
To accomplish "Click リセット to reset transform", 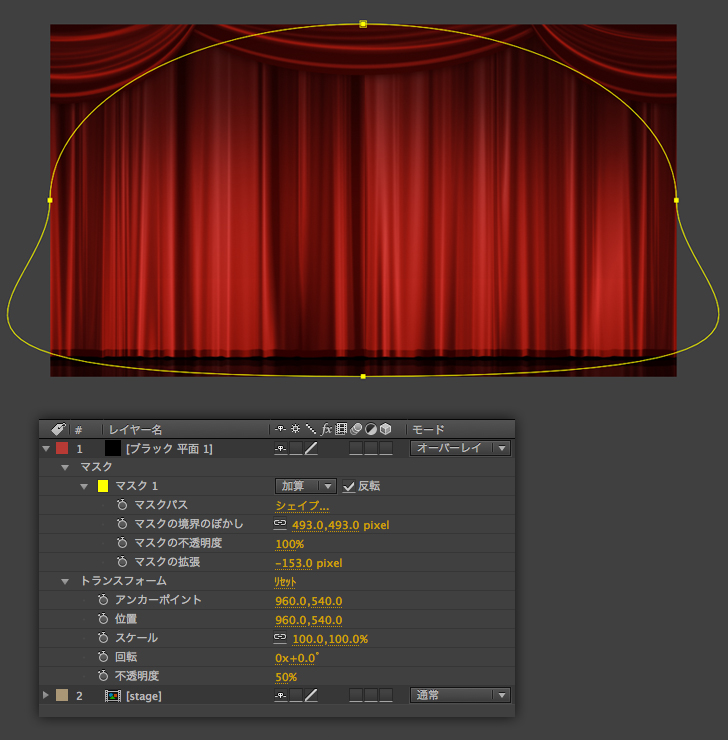I will (286, 582).
